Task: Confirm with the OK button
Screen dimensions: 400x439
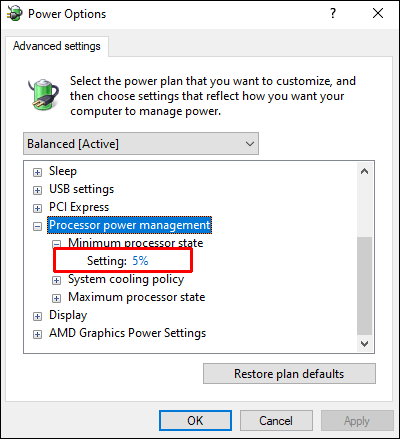Action: click(x=195, y=421)
